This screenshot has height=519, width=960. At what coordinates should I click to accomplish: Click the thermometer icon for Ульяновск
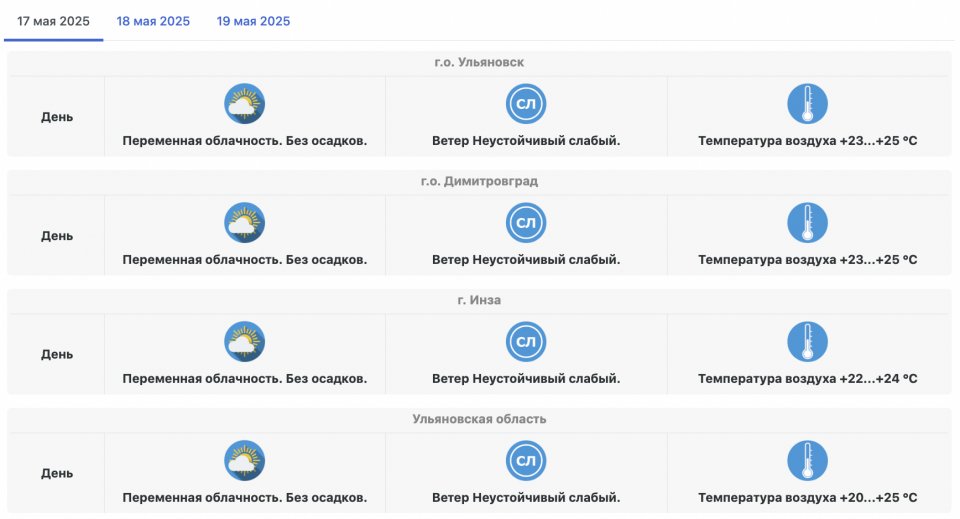[807, 104]
